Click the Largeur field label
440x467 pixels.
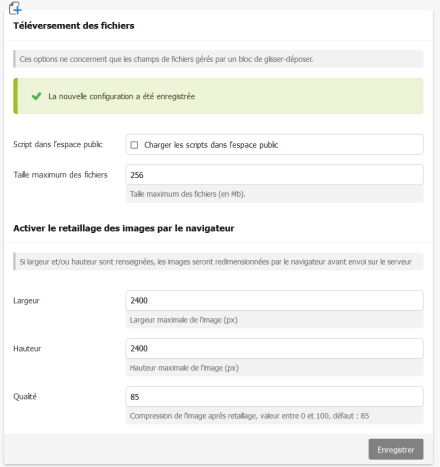26,301
